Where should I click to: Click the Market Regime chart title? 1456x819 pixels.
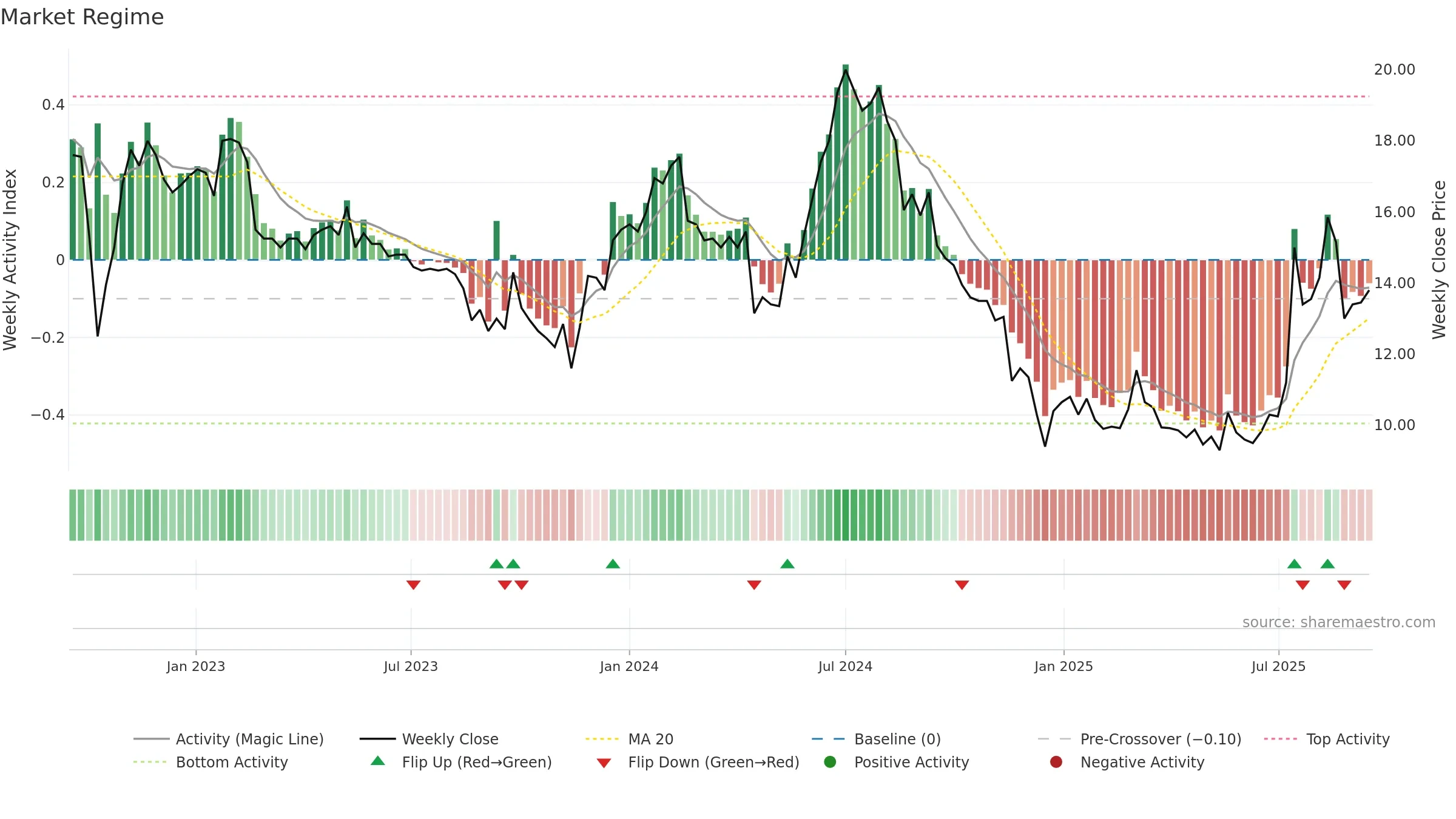(82, 17)
